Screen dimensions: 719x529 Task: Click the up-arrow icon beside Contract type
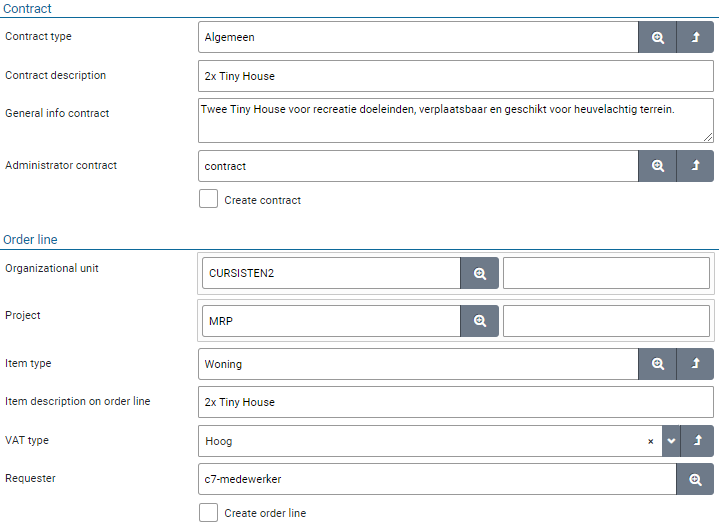pos(696,37)
